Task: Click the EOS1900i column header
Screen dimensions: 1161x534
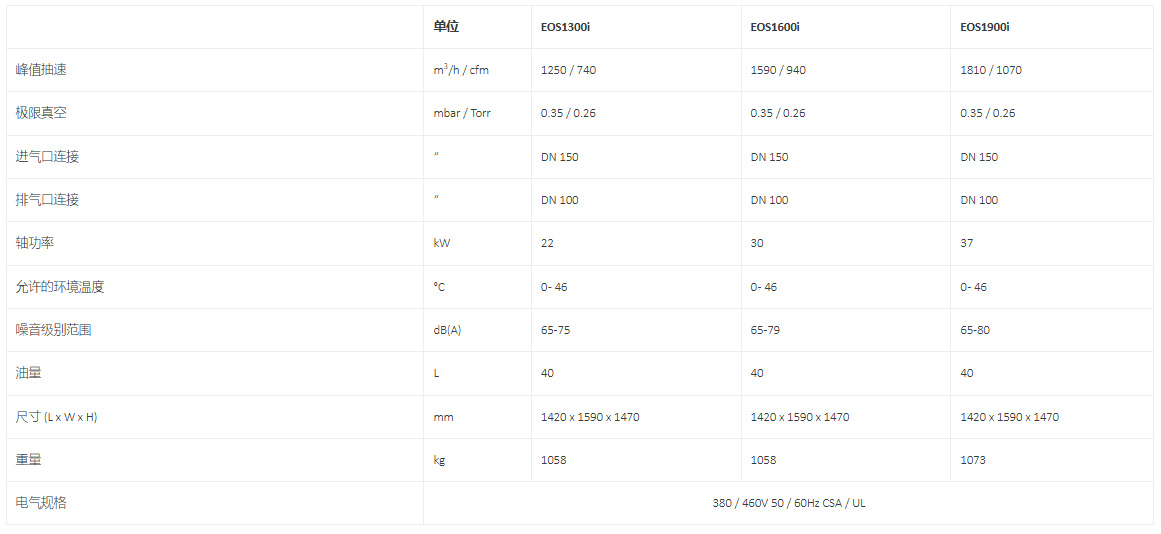Action: [985, 27]
